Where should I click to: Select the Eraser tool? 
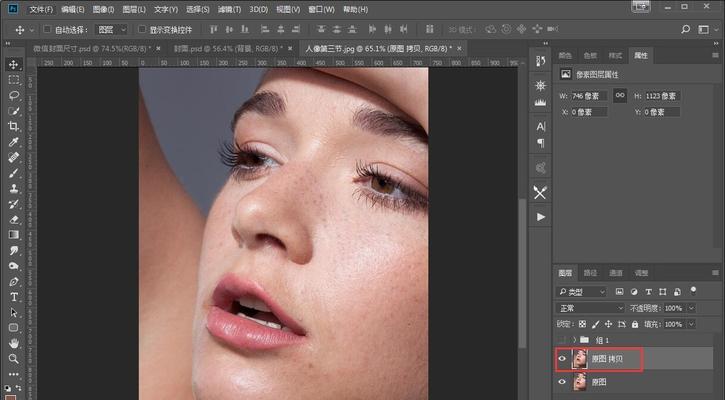pos(13,220)
